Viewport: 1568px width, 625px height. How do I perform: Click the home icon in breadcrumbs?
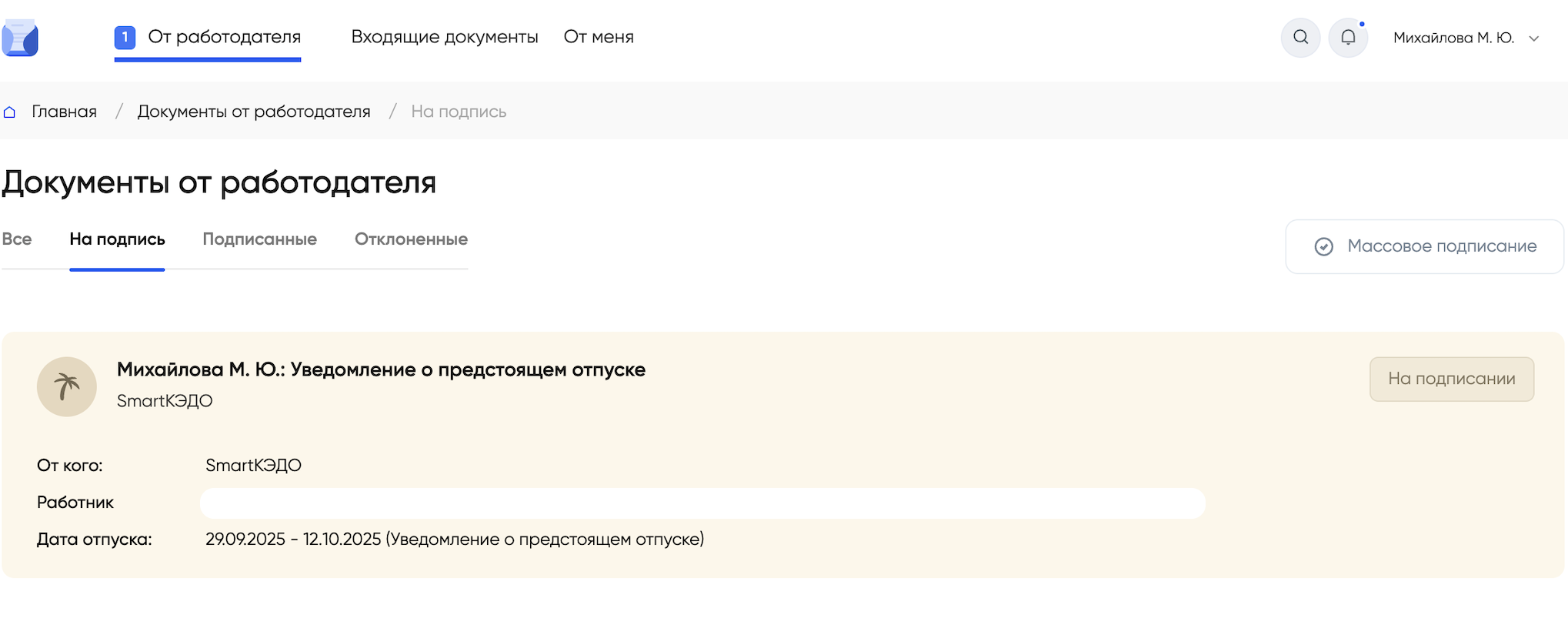(10, 112)
